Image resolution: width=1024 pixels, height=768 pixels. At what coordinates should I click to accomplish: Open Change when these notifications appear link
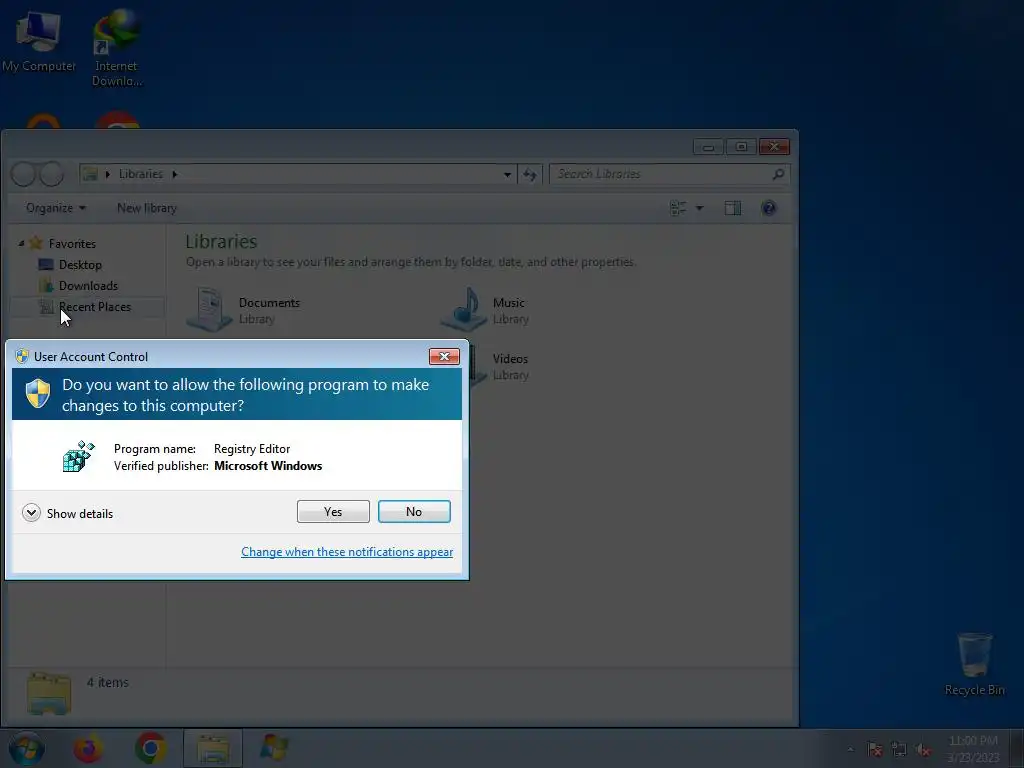pos(347,552)
